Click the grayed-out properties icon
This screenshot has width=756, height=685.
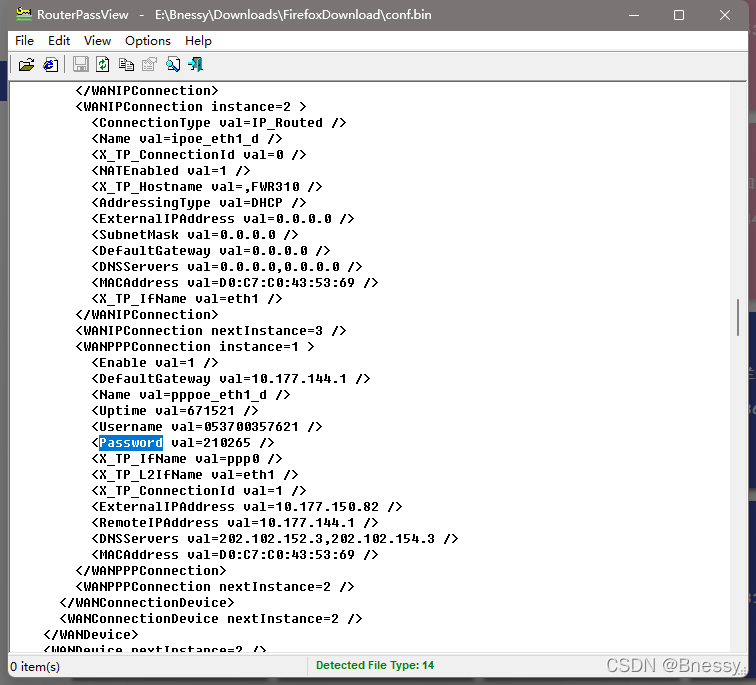[x=149, y=64]
